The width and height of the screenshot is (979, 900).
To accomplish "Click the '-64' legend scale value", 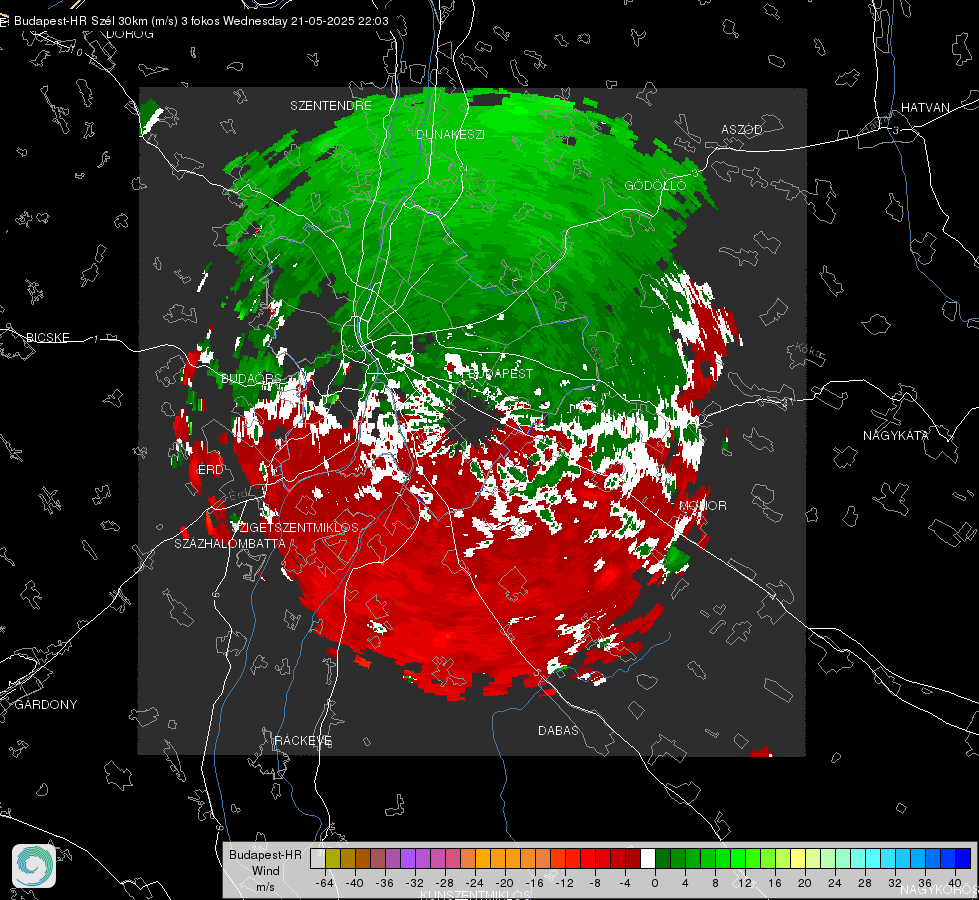I will click(325, 883).
